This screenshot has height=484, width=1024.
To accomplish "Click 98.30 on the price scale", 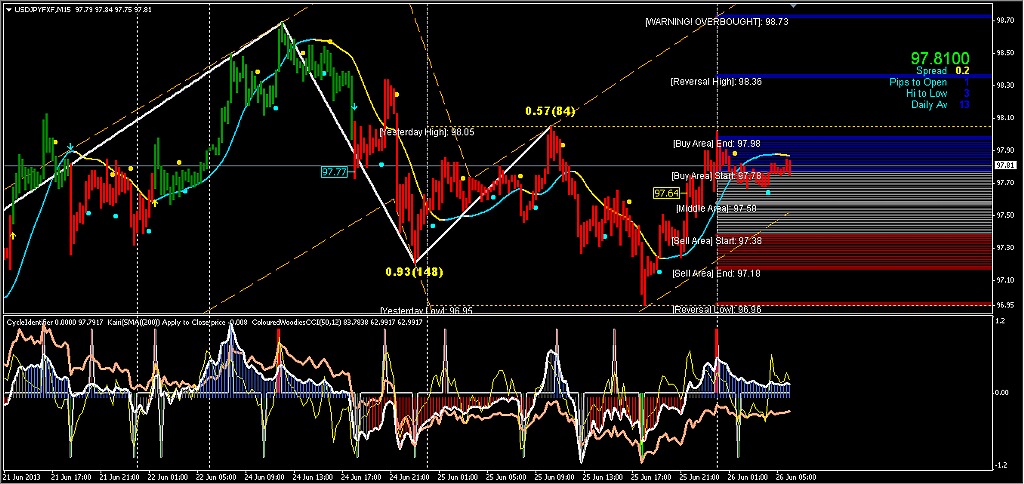I will tap(1005, 86).
